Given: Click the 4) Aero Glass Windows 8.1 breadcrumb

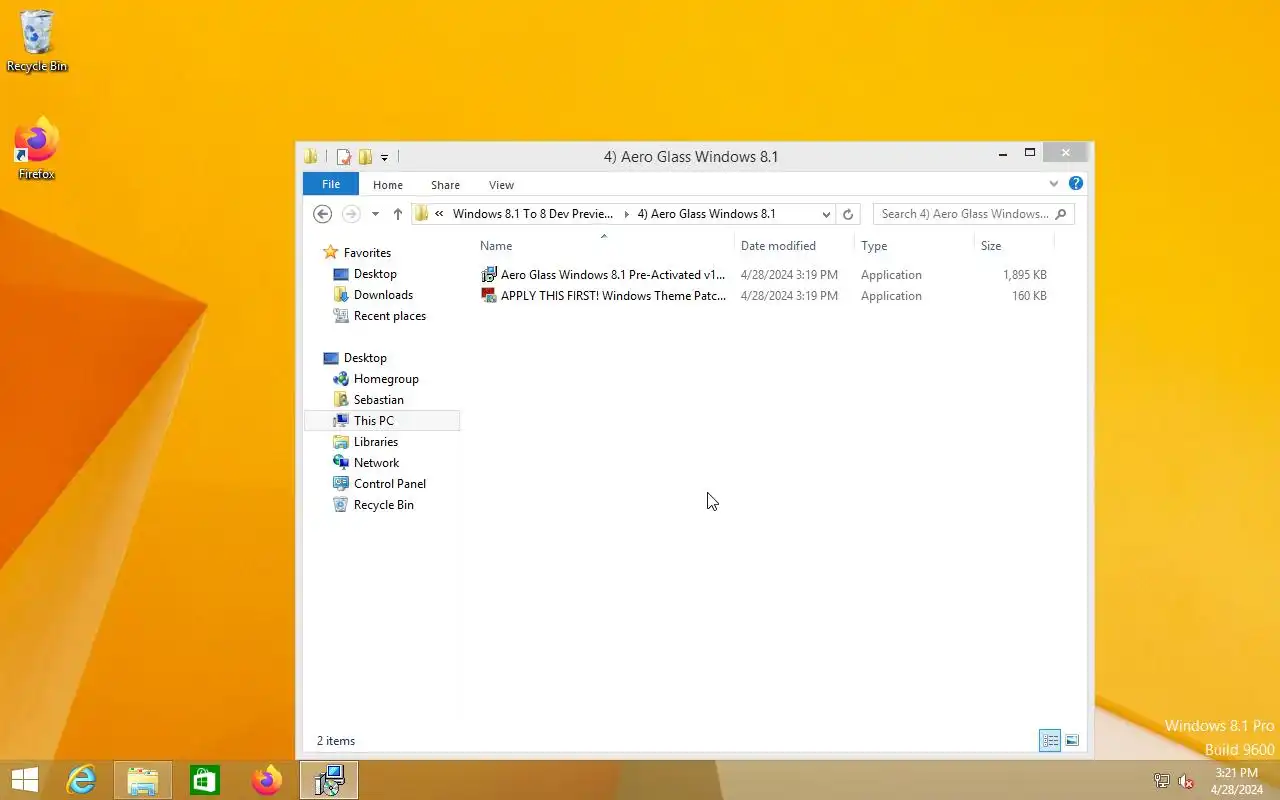Looking at the screenshot, I should (706, 214).
